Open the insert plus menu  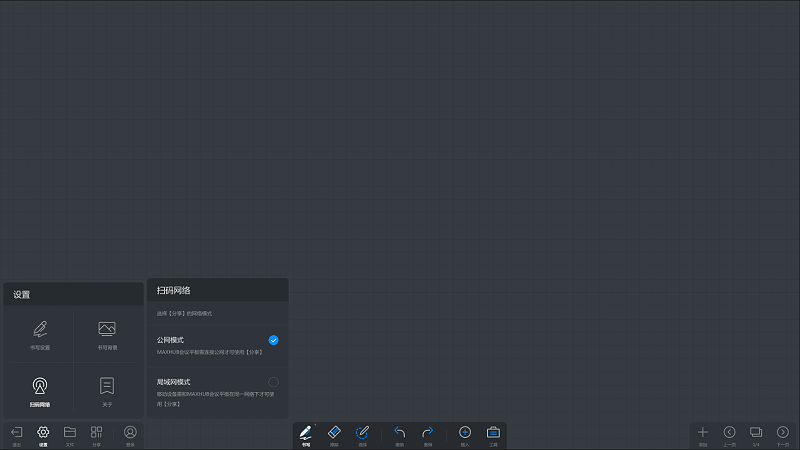coord(465,434)
